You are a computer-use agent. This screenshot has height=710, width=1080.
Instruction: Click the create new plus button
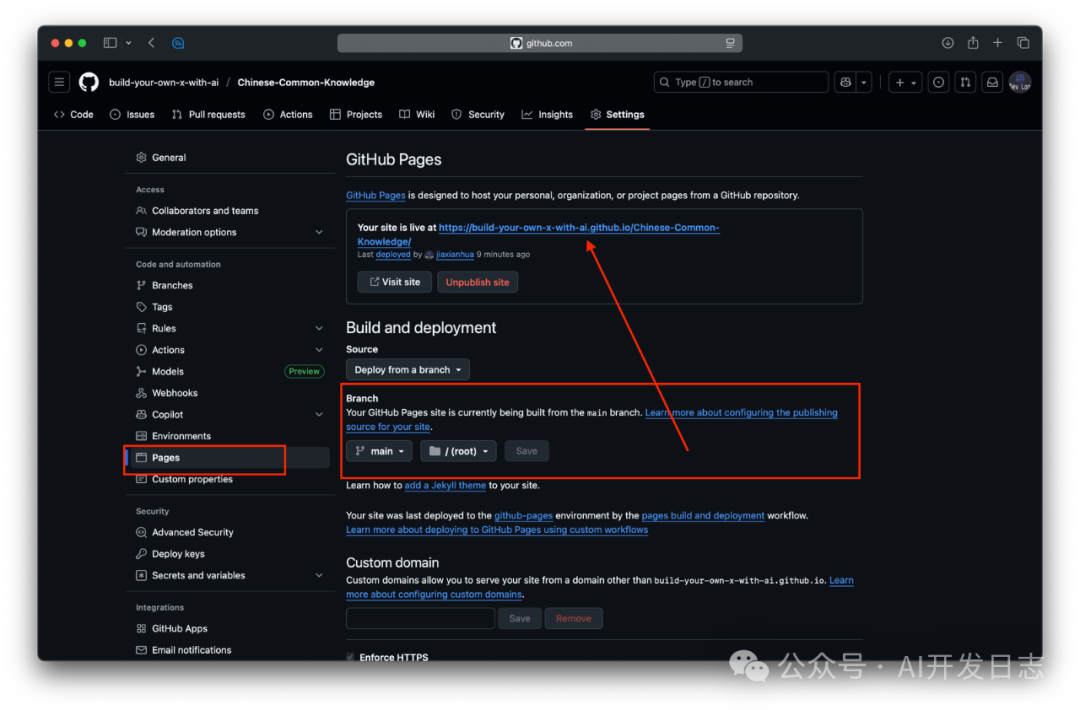tap(905, 83)
